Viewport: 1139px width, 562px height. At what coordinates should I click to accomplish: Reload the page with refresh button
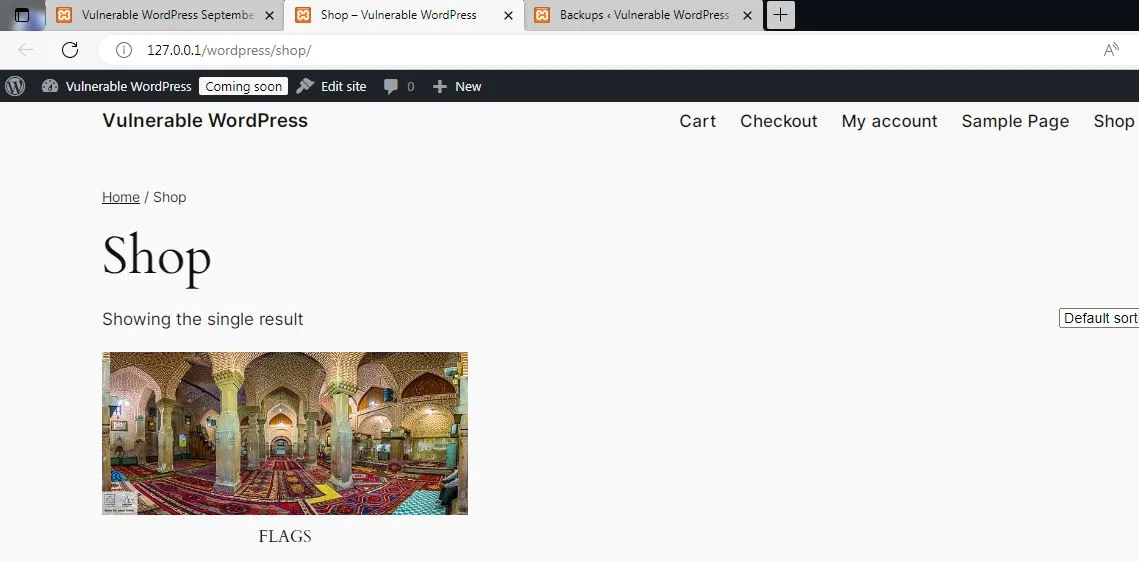(x=69, y=50)
